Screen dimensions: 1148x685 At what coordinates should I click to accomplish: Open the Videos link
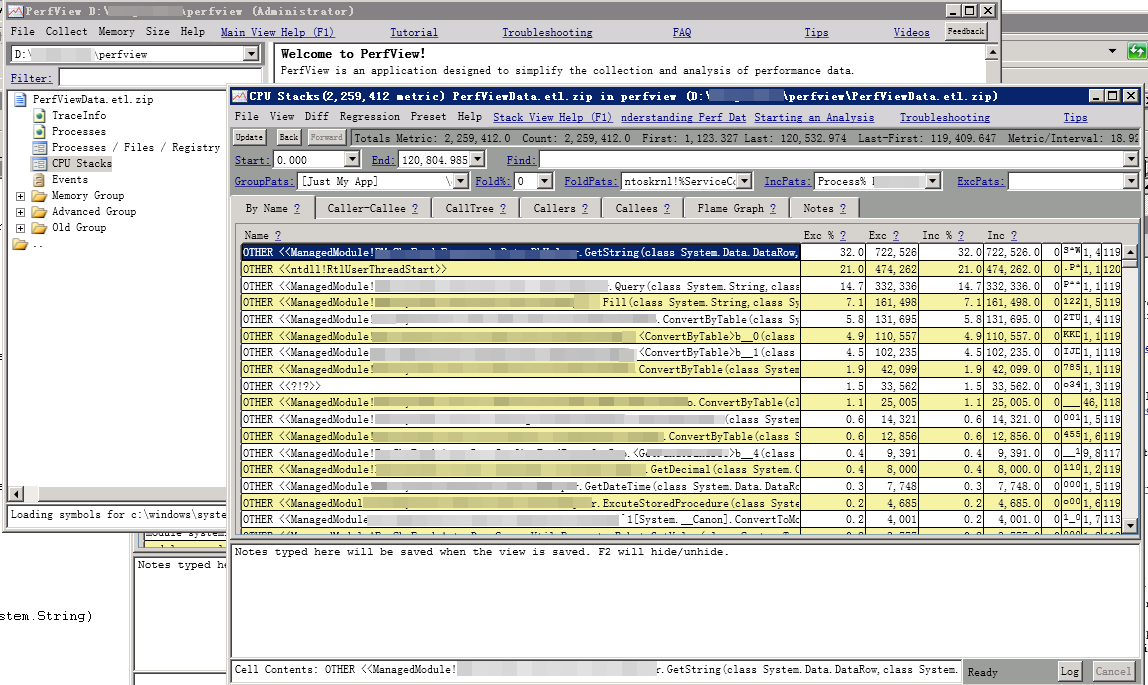click(x=912, y=32)
